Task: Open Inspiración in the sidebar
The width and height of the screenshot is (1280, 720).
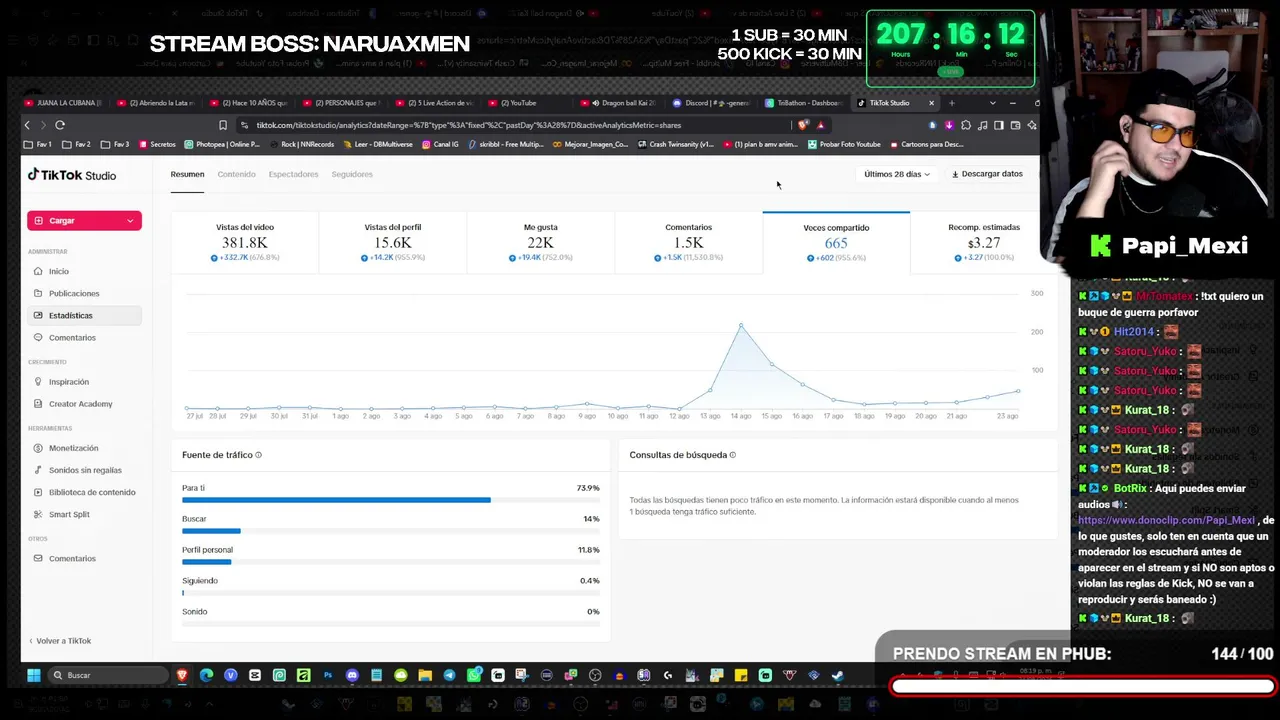Action: (69, 382)
